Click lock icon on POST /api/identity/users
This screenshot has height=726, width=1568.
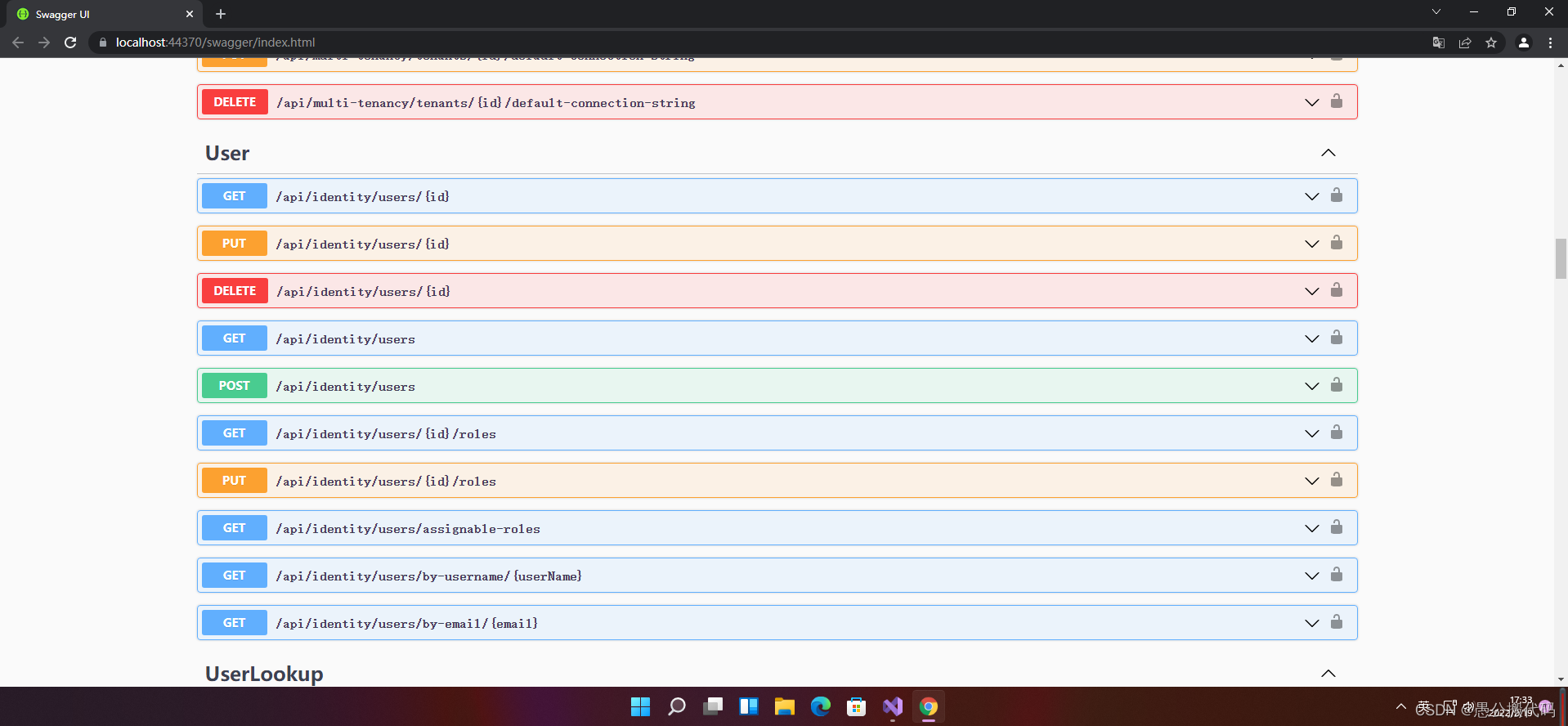1337,385
